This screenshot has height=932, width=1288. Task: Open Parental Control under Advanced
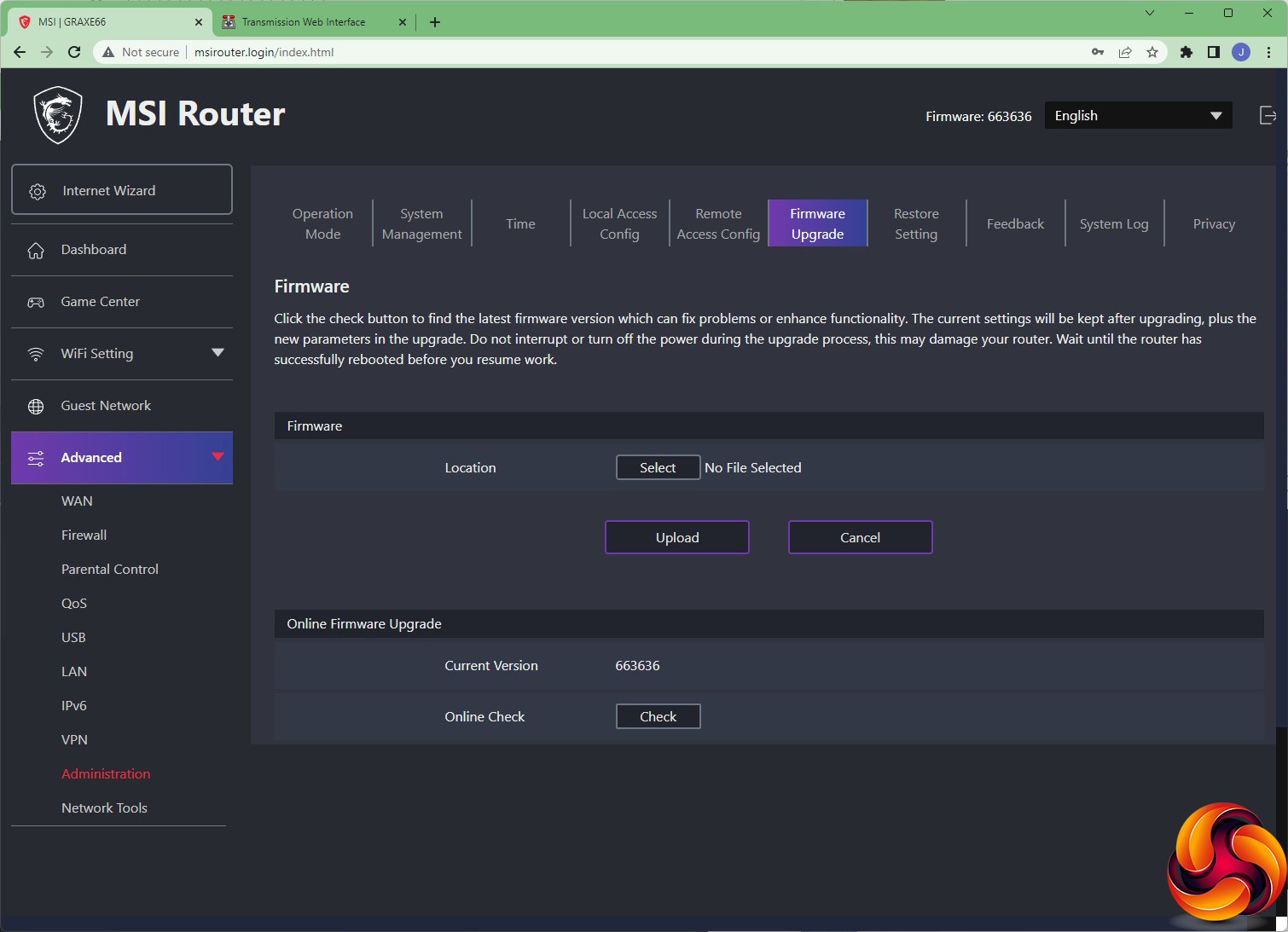click(x=110, y=570)
